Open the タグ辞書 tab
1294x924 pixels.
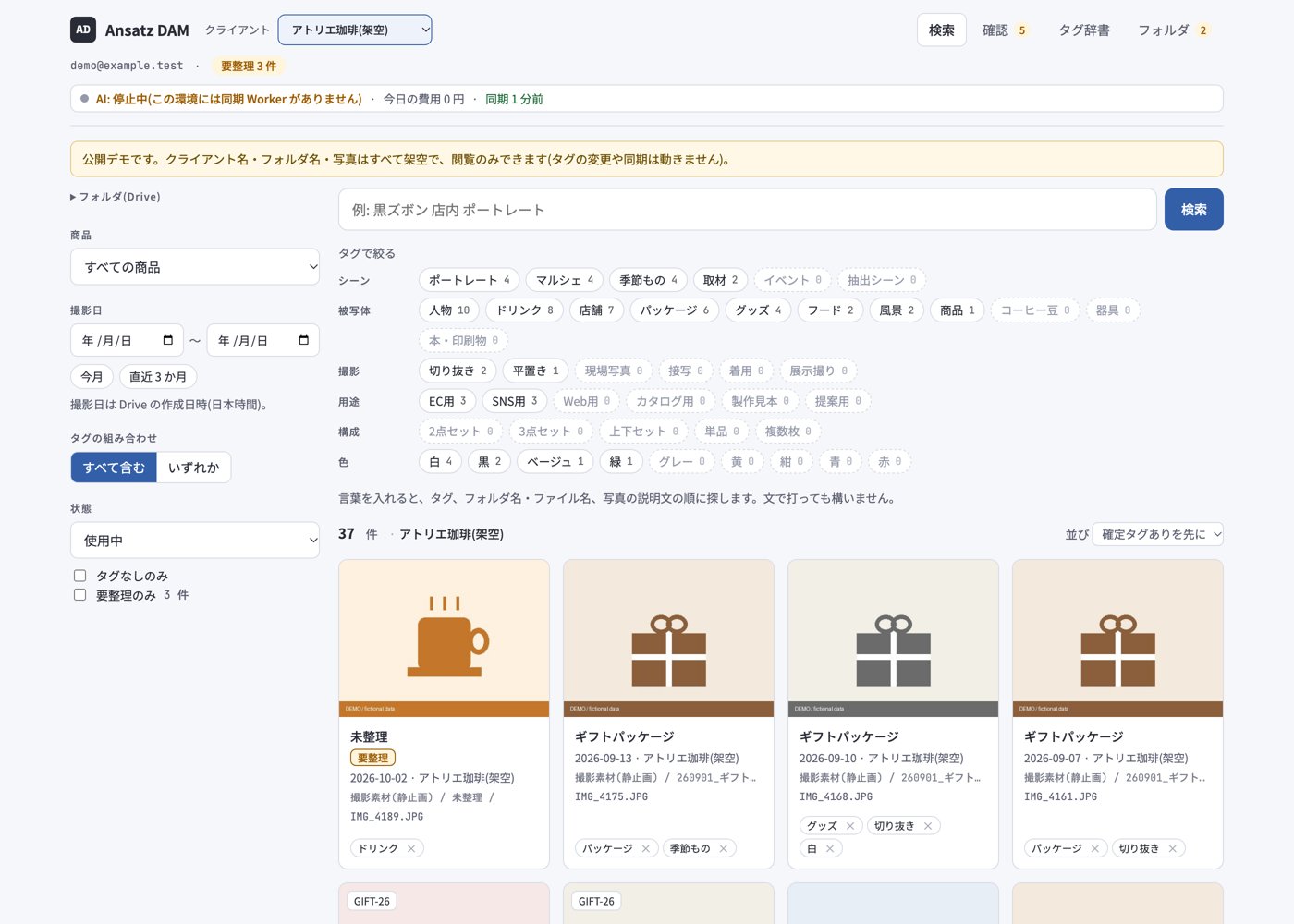1084,30
